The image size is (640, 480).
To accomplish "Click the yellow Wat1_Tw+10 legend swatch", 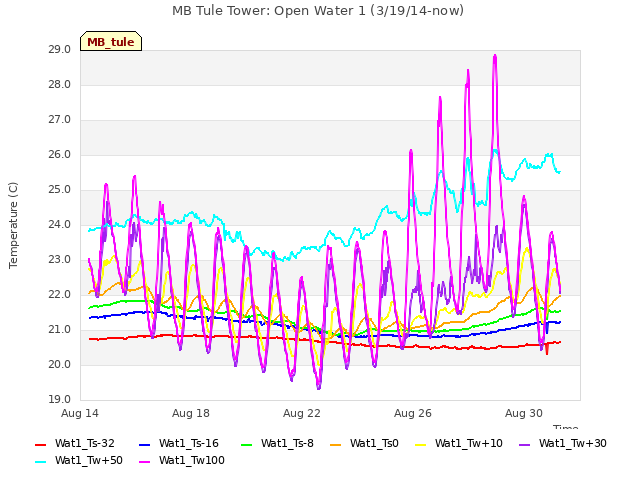I will (x=420, y=444).
